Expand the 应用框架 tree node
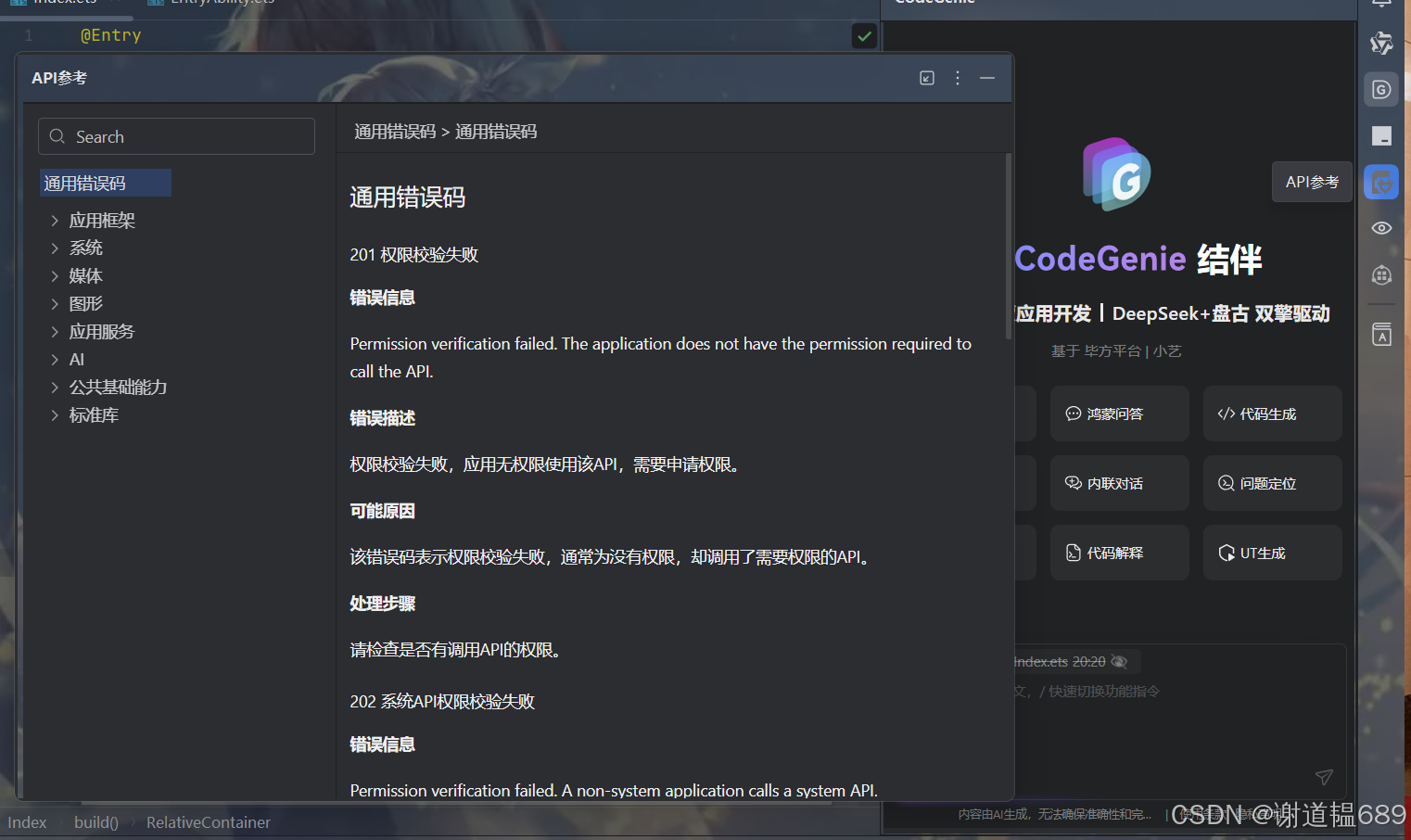 click(x=55, y=221)
